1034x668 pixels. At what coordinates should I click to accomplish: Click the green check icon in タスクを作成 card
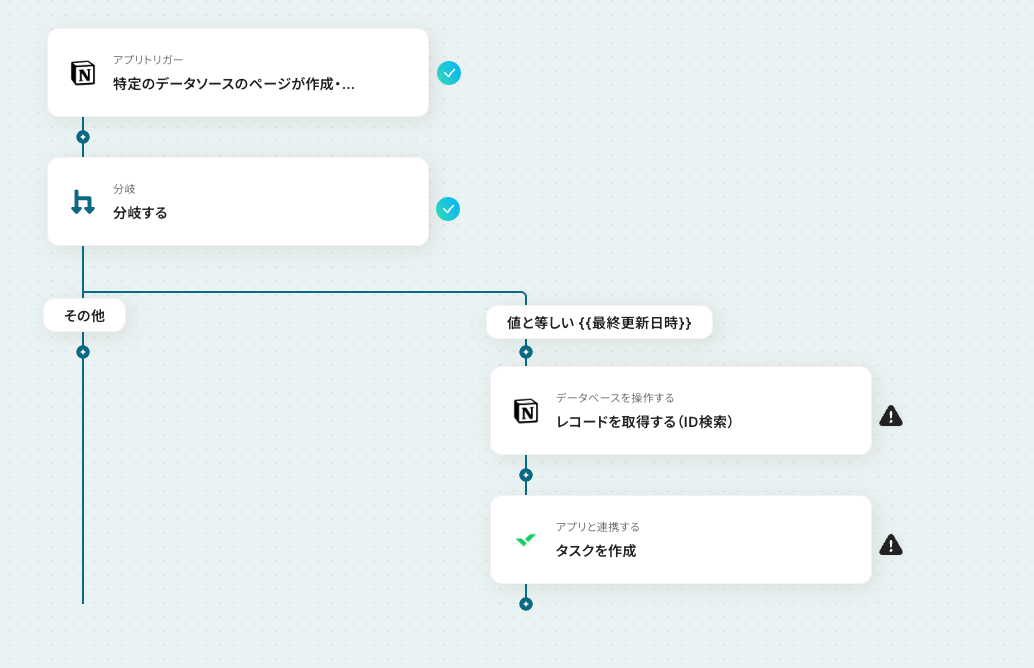(x=526, y=540)
